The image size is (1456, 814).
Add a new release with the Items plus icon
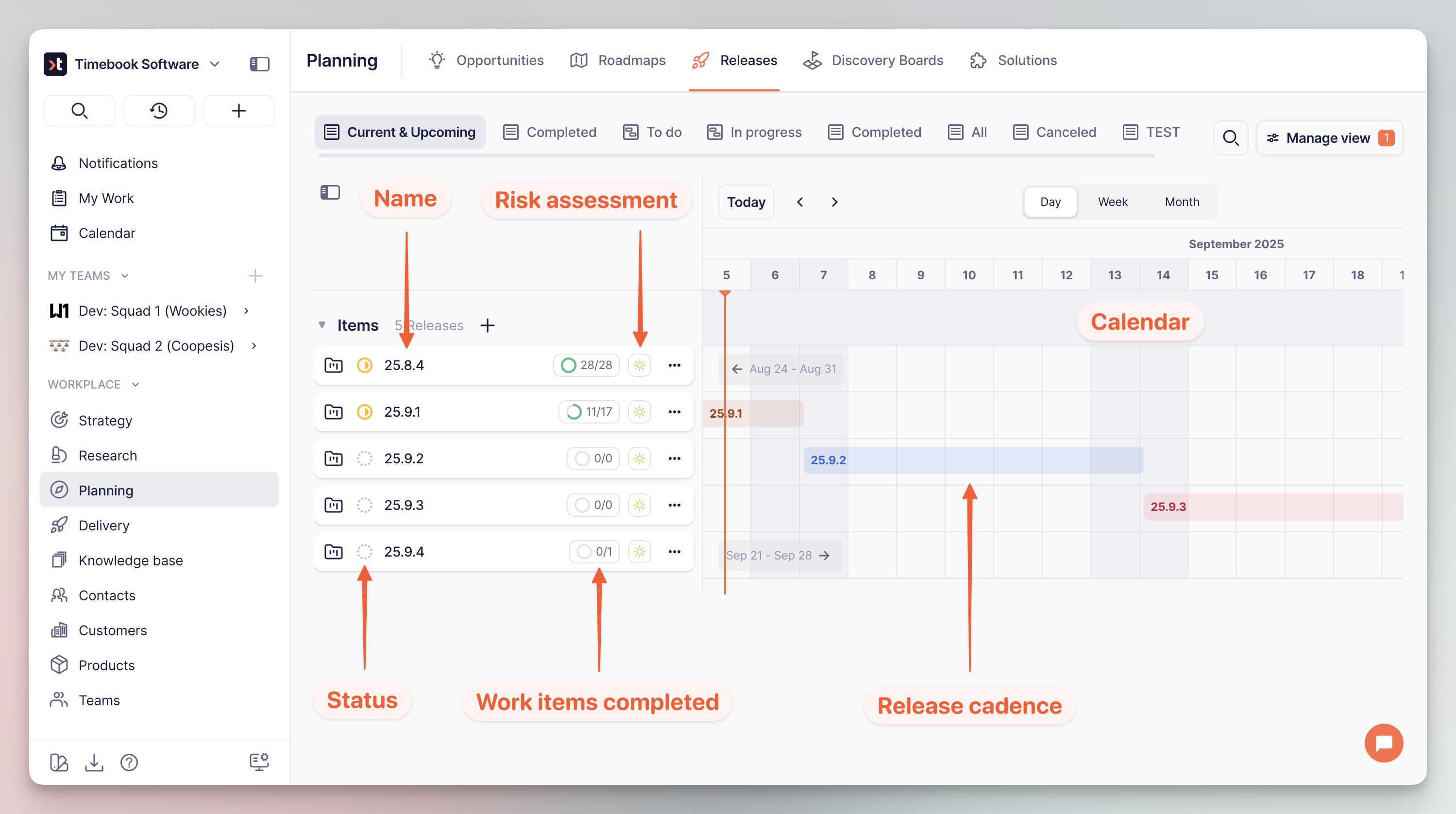(x=487, y=325)
